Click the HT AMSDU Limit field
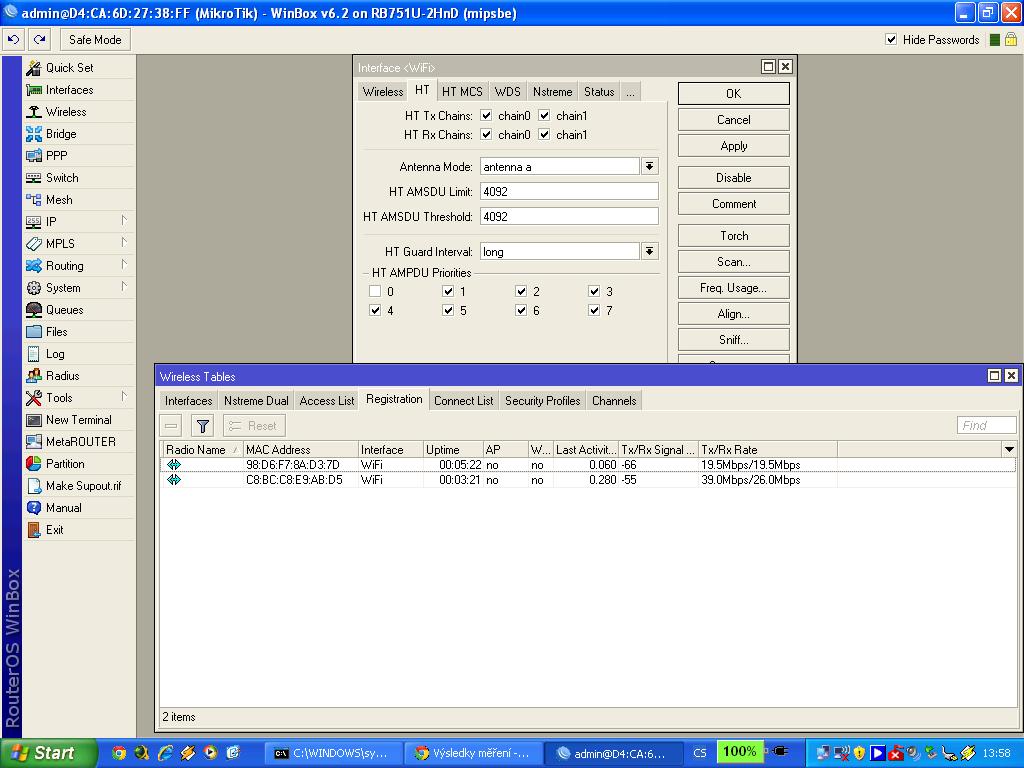1024x768 pixels. pos(569,191)
